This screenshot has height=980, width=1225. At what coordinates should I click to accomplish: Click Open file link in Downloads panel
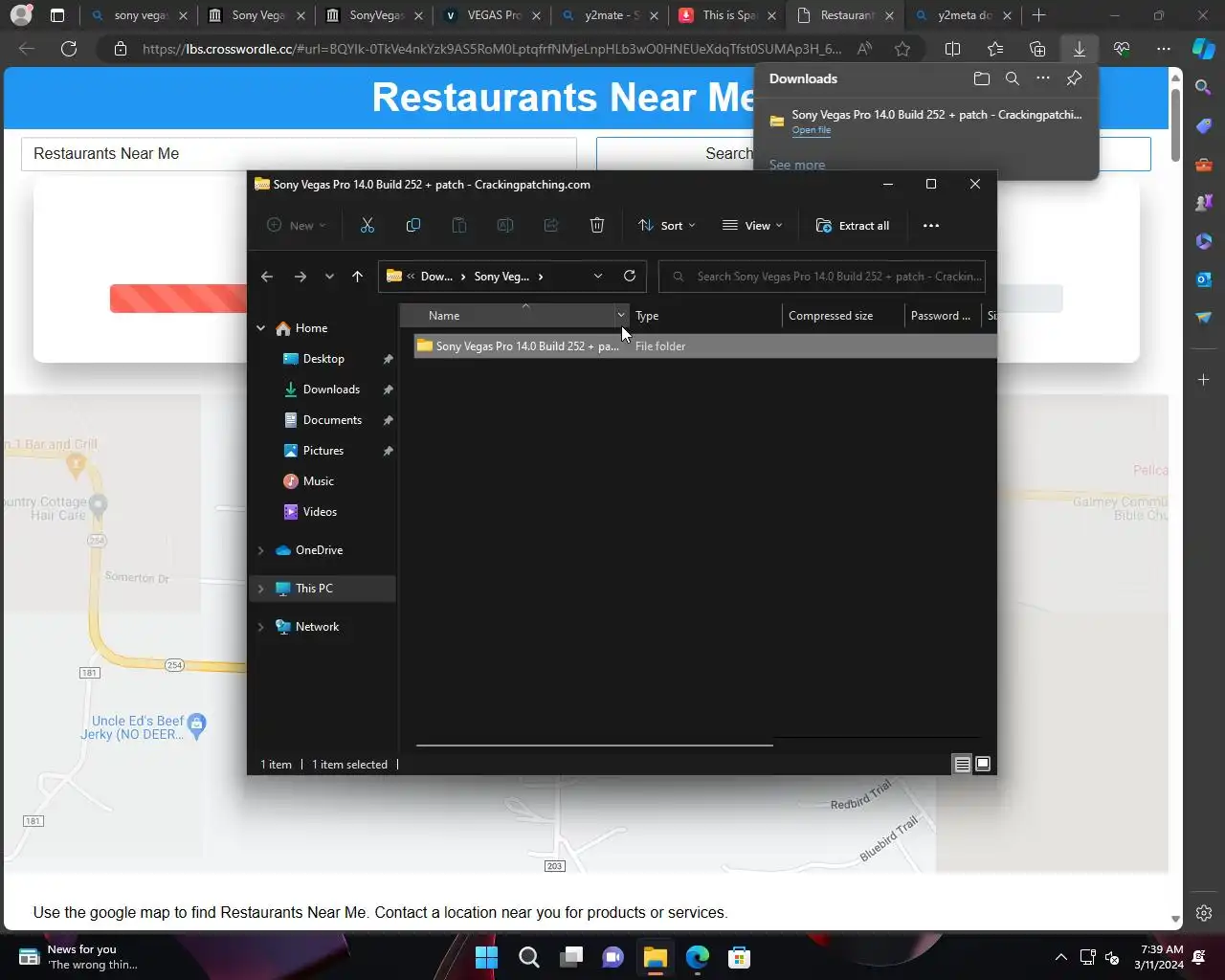pos(812,130)
